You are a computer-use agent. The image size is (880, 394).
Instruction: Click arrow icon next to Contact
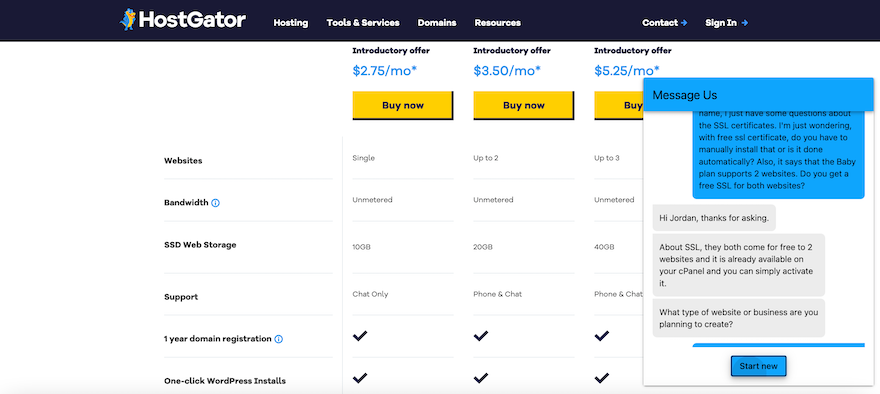click(x=684, y=23)
